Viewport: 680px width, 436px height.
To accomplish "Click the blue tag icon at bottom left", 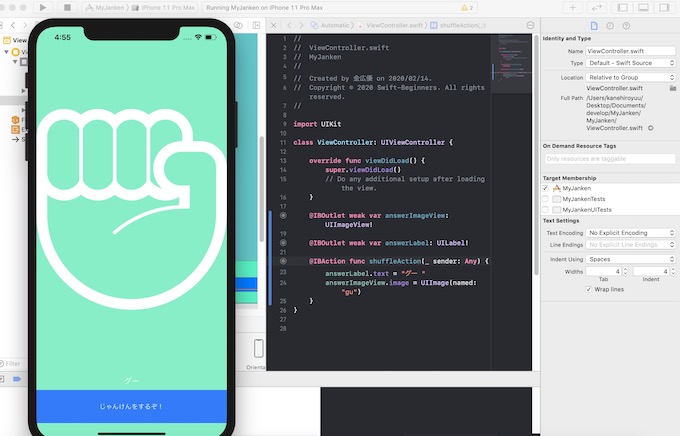I will [17, 379].
